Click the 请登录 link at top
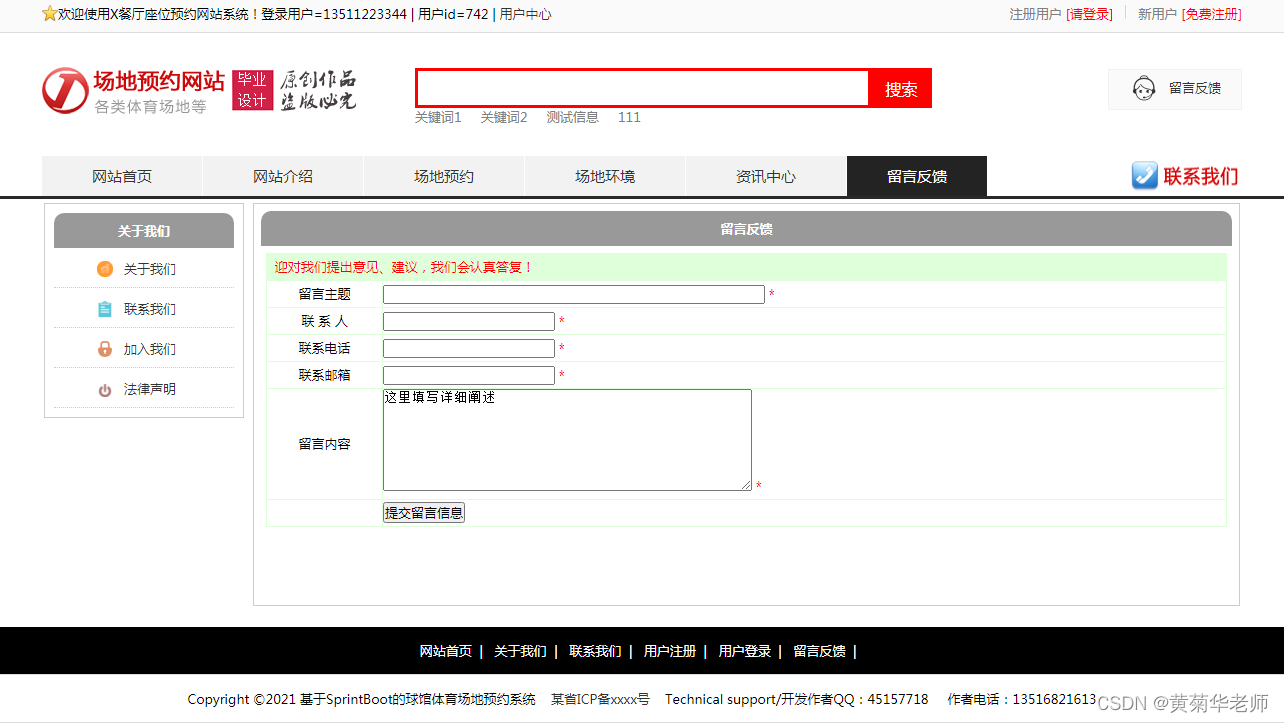The width and height of the screenshot is (1284, 723). click(1090, 14)
